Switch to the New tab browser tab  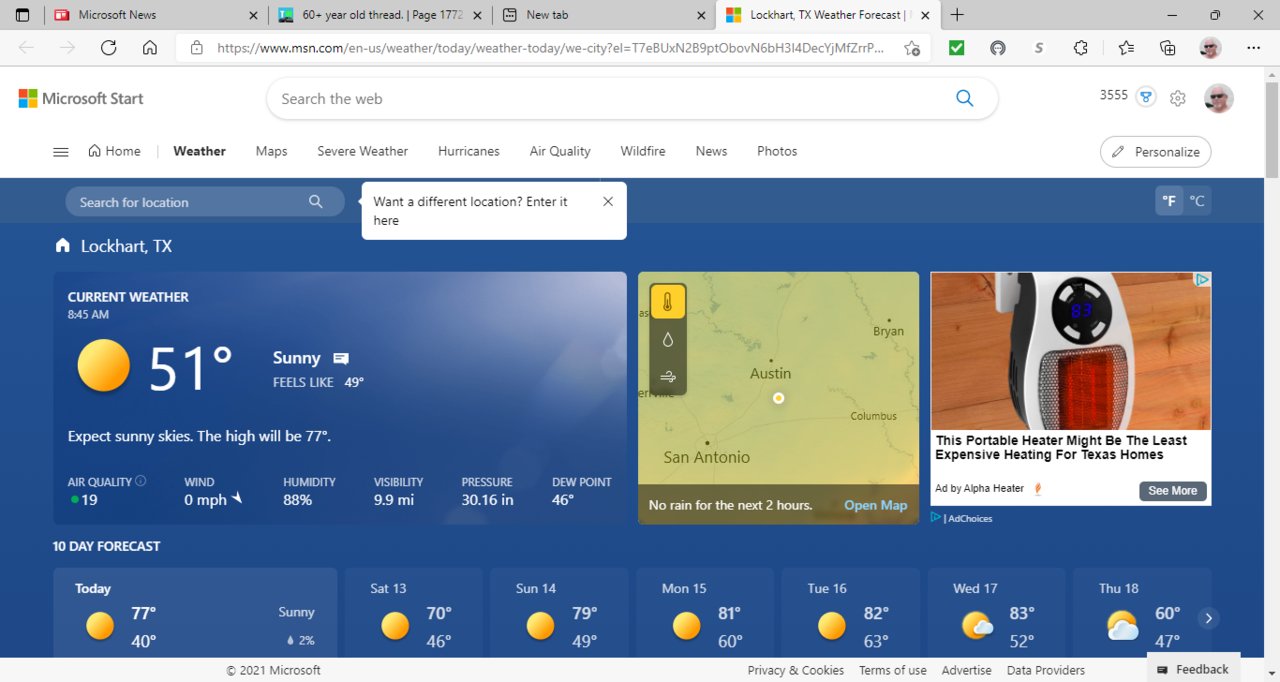603,15
